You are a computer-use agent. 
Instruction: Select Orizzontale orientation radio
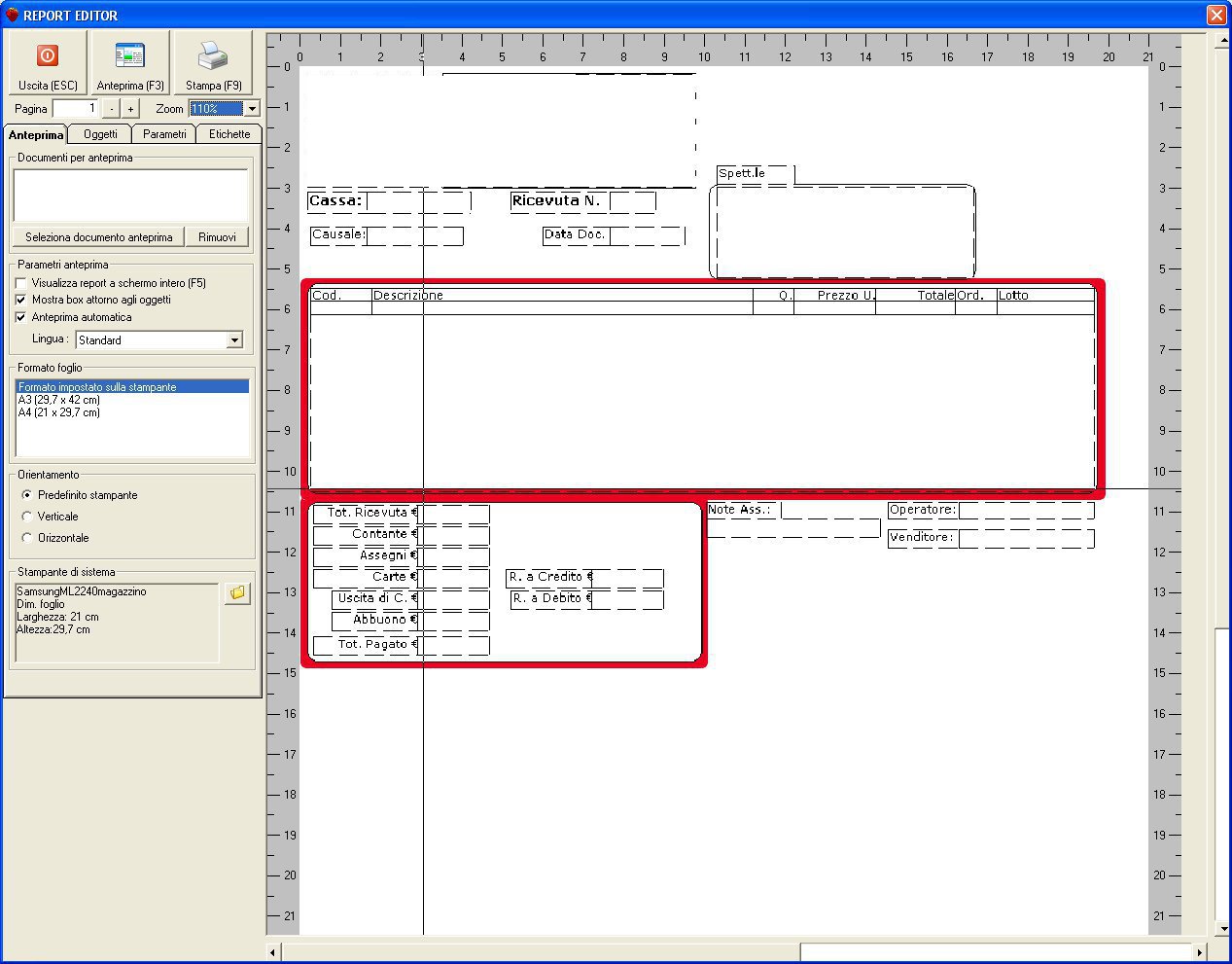pyautogui.click(x=27, y=538)
